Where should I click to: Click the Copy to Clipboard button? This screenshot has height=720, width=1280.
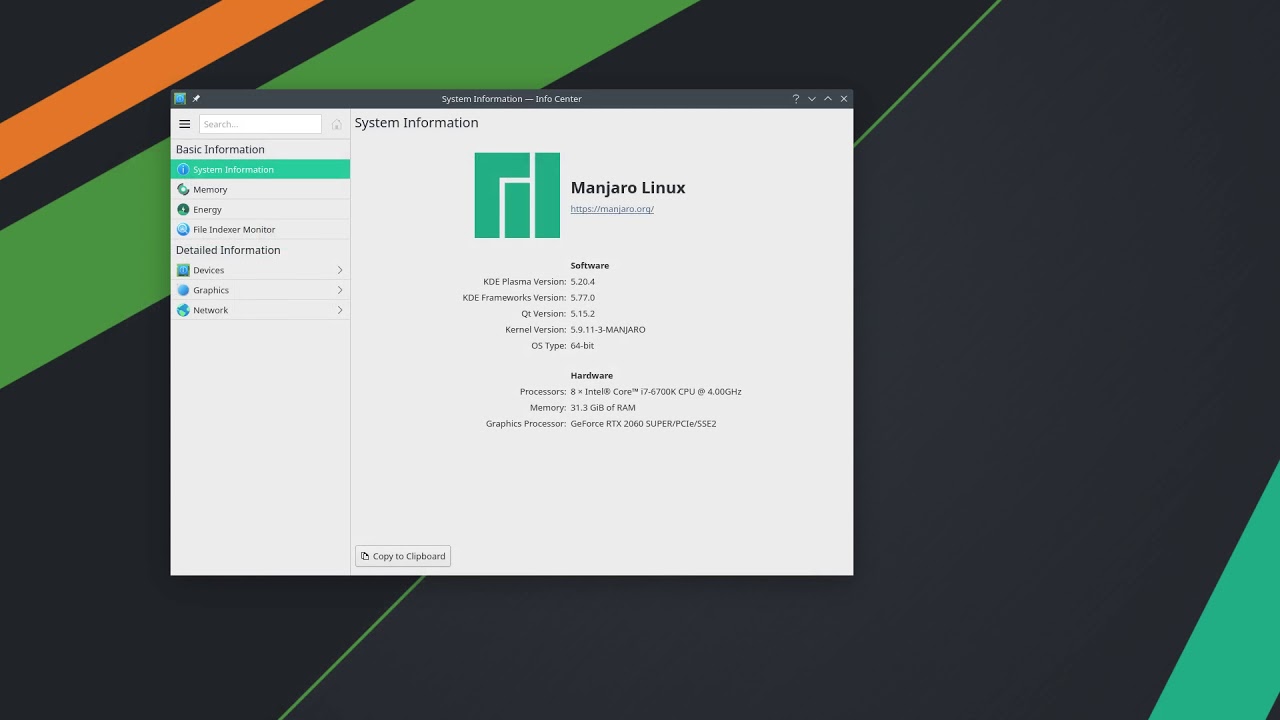click(x=403, y=556)
